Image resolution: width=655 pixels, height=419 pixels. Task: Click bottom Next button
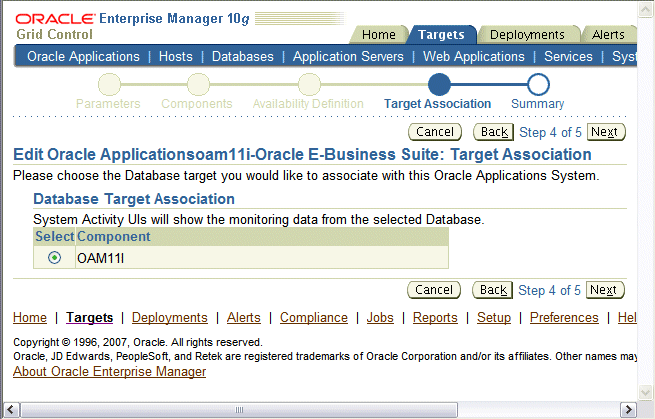tap(605, 290)
